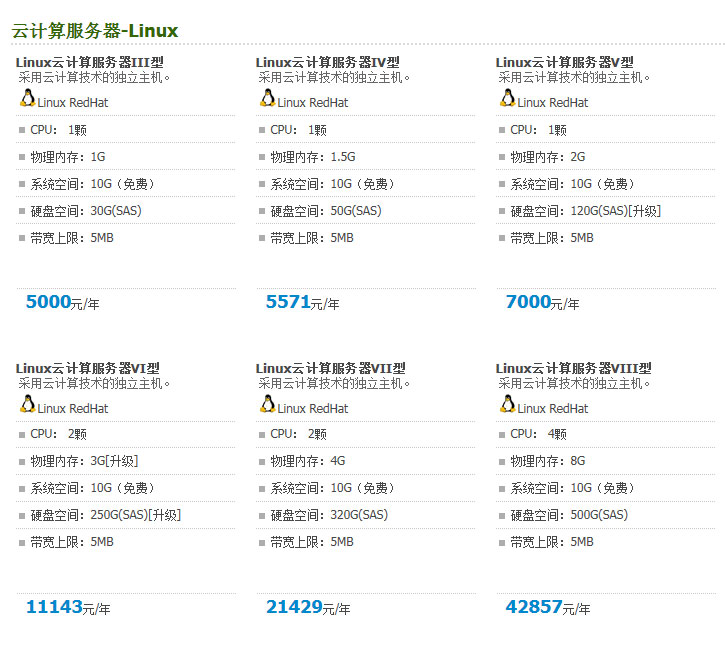Open the Linux云计算服务器III型 title link

(89, 62)
